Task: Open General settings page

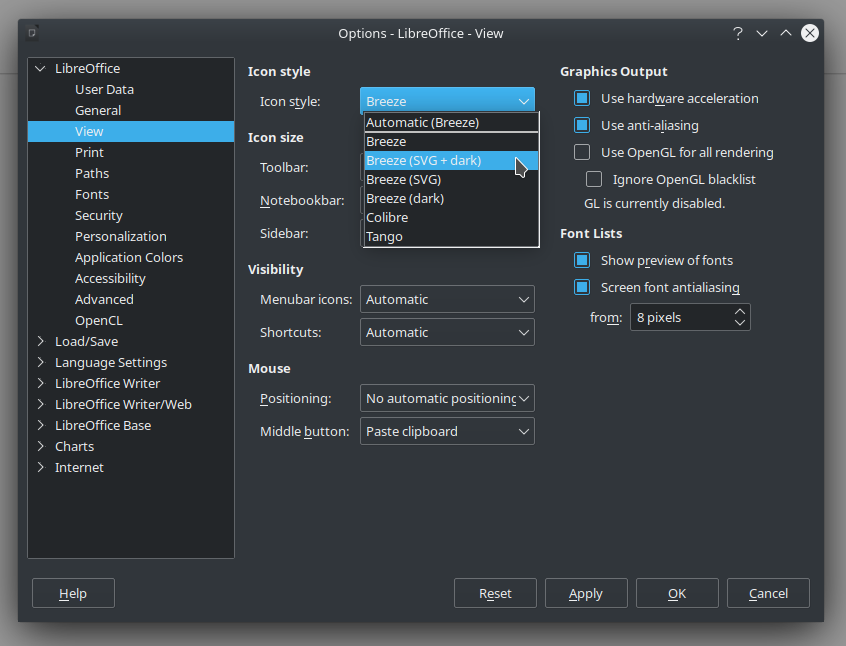Action: [98, 111]
